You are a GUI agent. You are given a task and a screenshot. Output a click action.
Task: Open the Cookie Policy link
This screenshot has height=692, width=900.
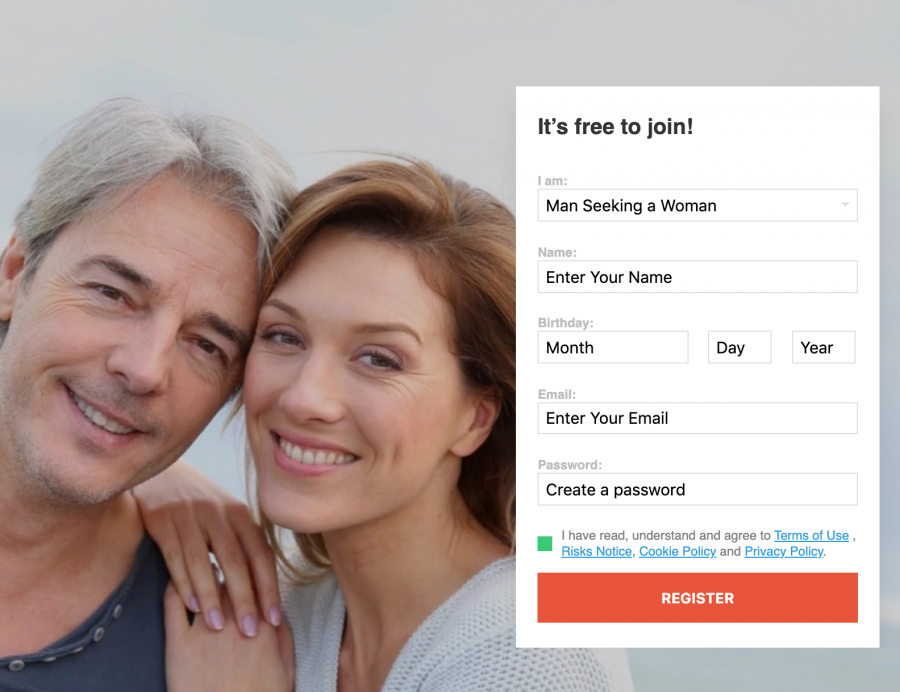(x=677, y=551)
